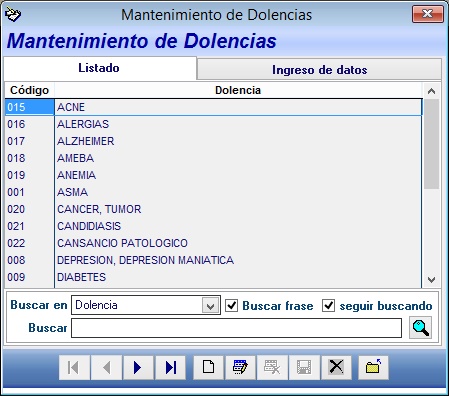Go to the first record
This screenshot has height=396, width=449.
pyautogui.click(x=74, y=367)
